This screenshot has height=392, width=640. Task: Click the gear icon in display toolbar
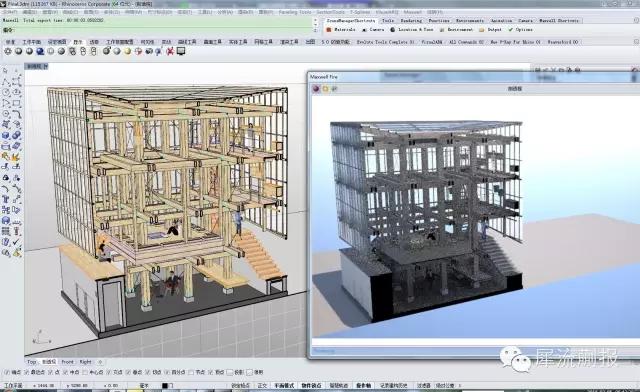click(x=8, y=51)
